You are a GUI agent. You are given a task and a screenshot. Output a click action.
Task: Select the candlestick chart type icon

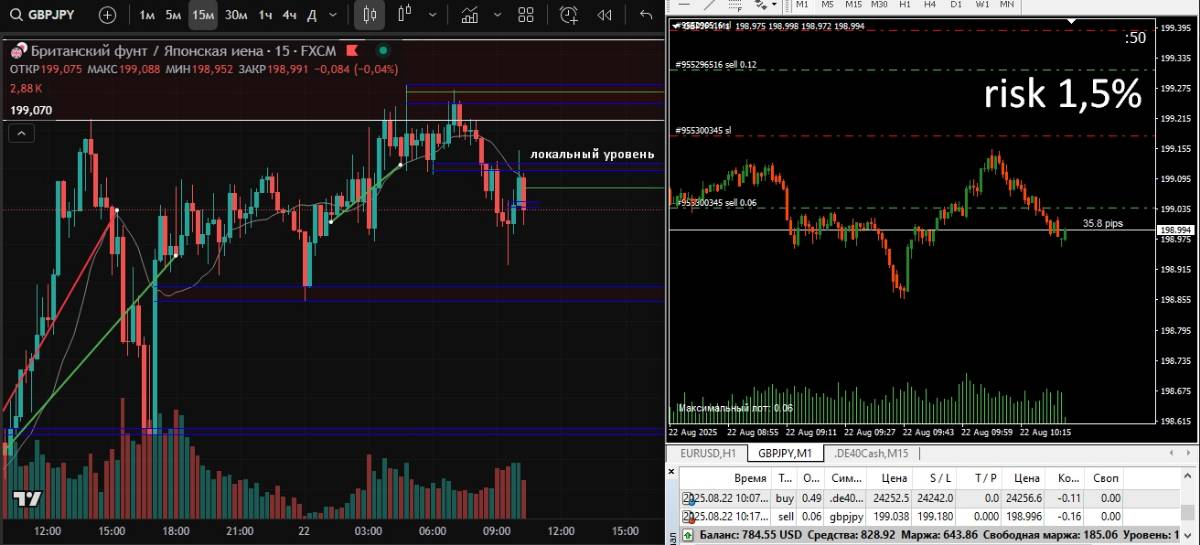click(x=369, y=15)
